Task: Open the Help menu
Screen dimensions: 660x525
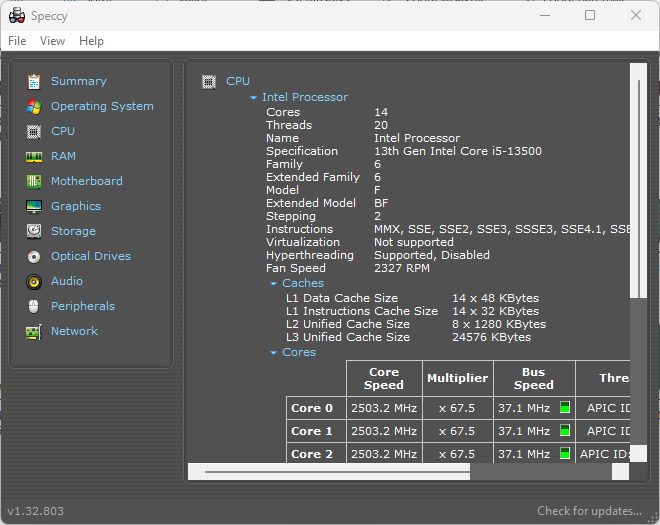Action: [91, 41]
